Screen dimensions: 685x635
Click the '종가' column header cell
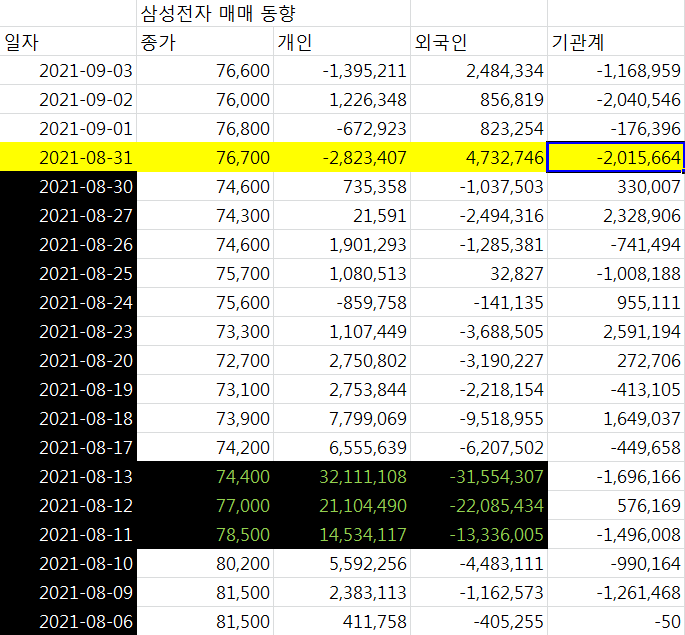pos(205,41)
